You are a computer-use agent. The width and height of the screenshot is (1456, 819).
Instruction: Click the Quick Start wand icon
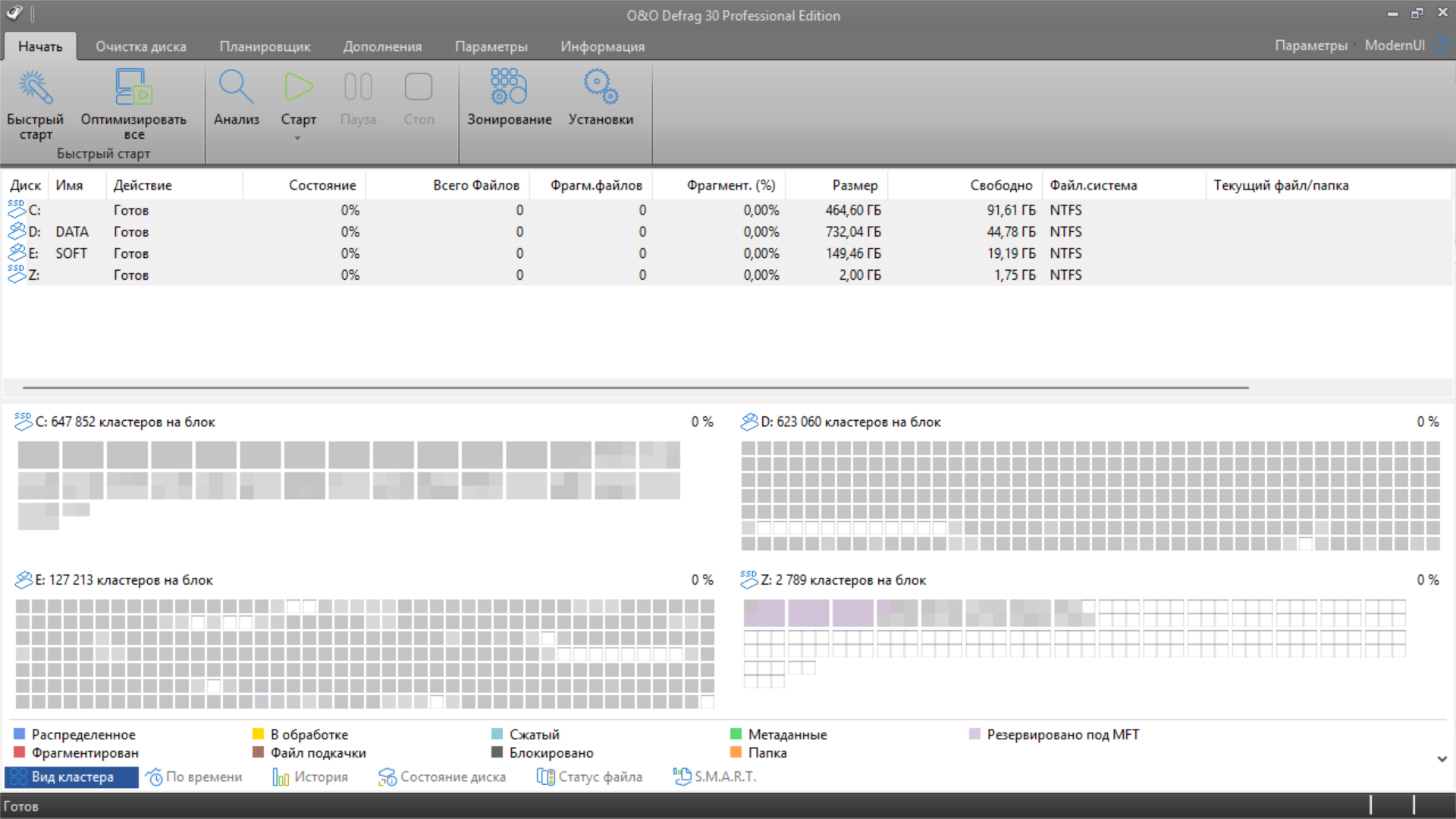pos(35,88)
